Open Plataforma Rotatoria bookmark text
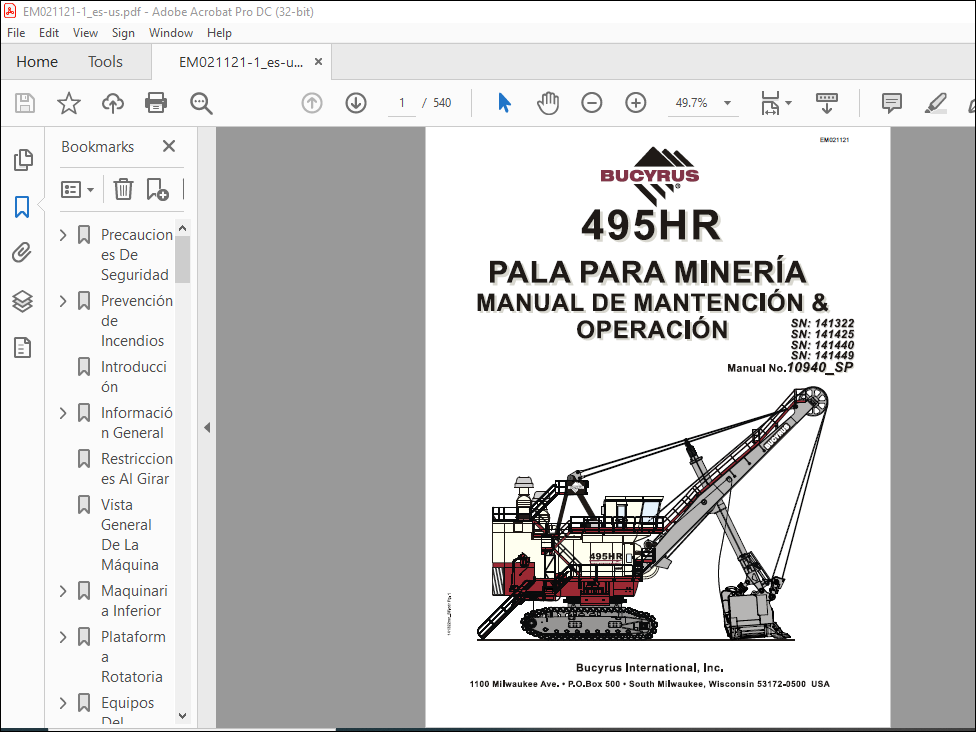976x732 pixels. (134, 657)
